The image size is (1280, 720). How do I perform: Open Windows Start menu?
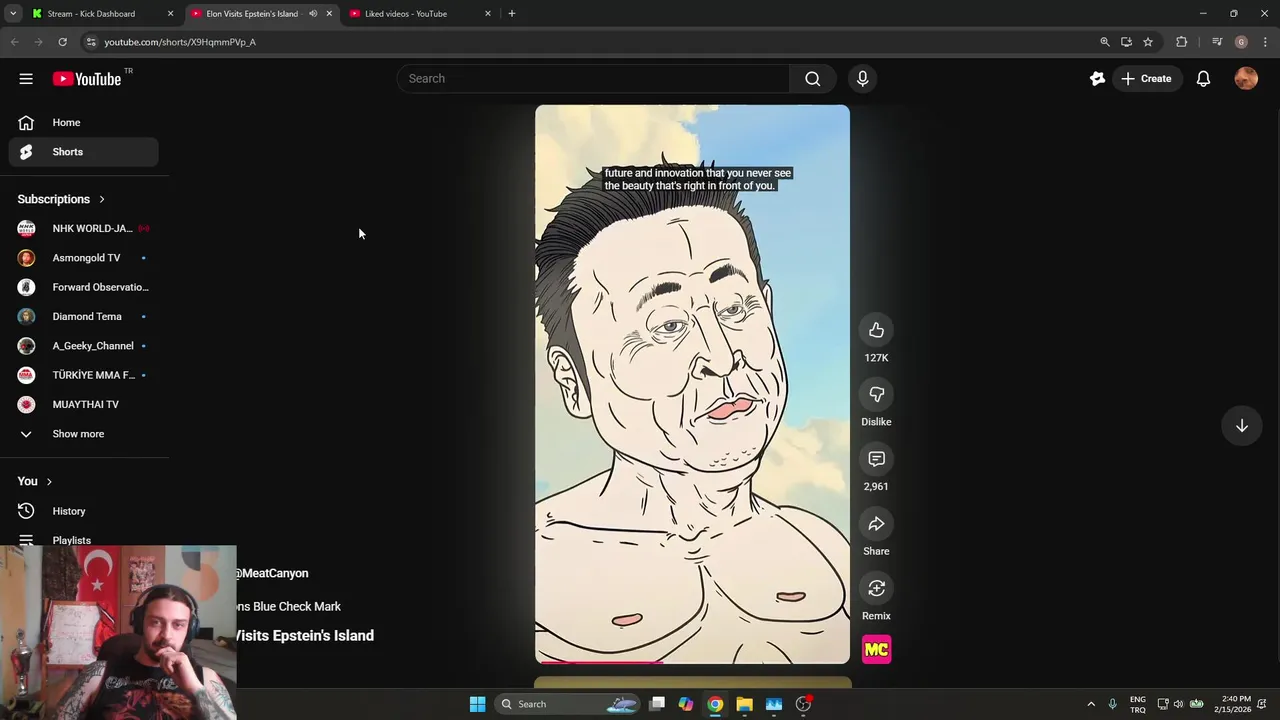pyautogui.click(x=478, y=704)
